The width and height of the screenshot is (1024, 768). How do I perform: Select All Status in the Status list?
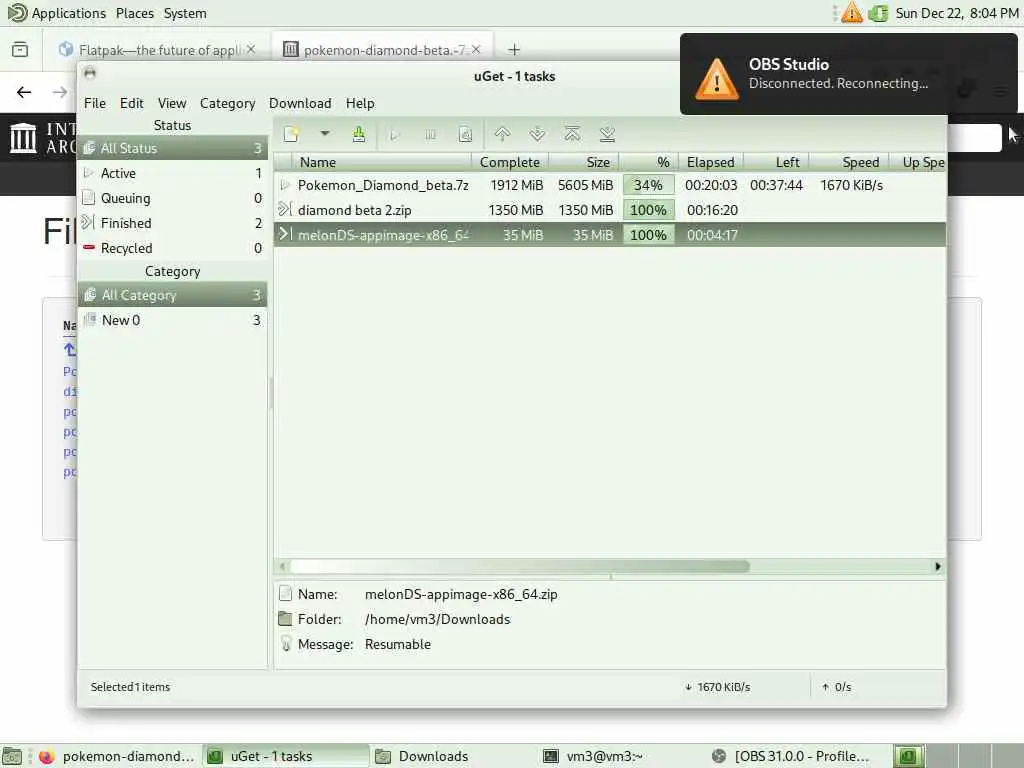[172, 148]
